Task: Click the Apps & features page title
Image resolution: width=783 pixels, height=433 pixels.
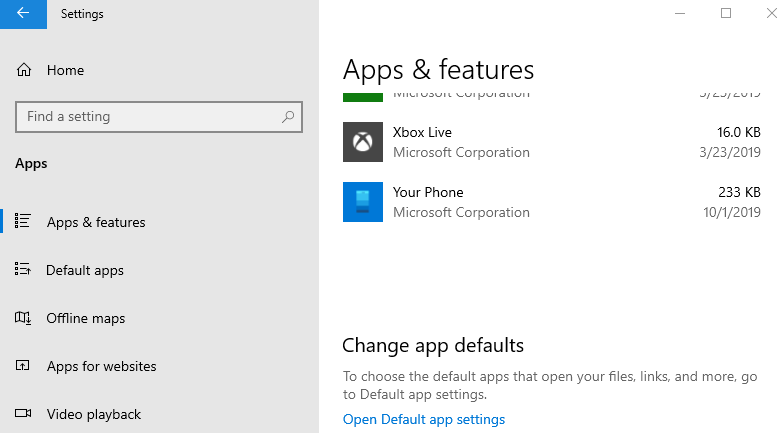Action: click(438, 69)
